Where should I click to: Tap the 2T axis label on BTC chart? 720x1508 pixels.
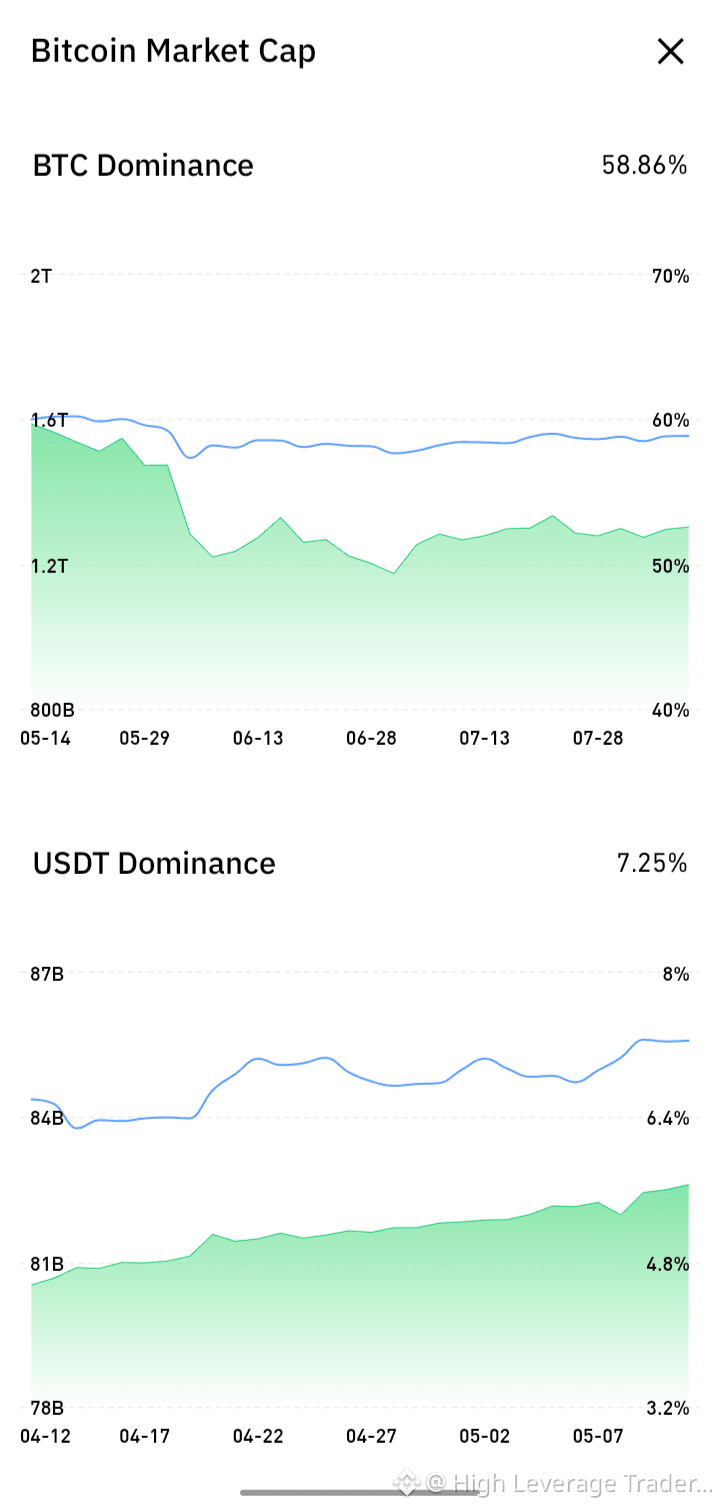point(41,276)
